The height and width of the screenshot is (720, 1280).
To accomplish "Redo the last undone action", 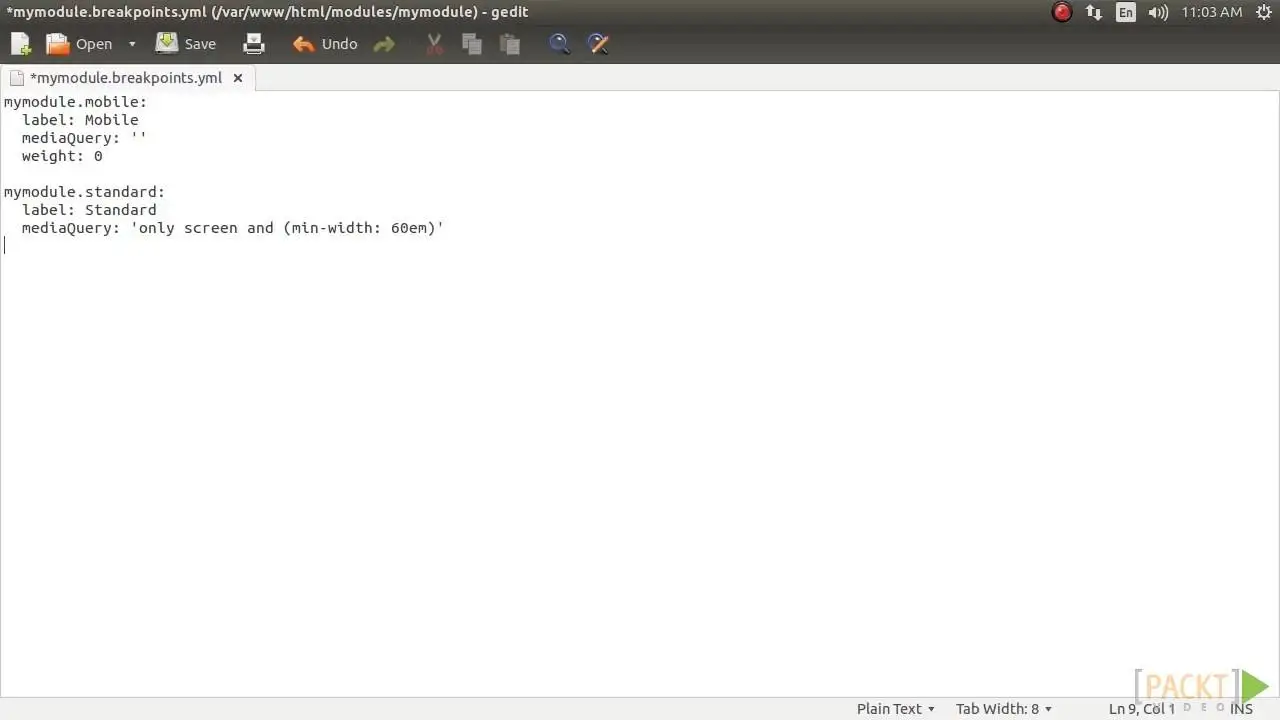I will tap(385, 43).
